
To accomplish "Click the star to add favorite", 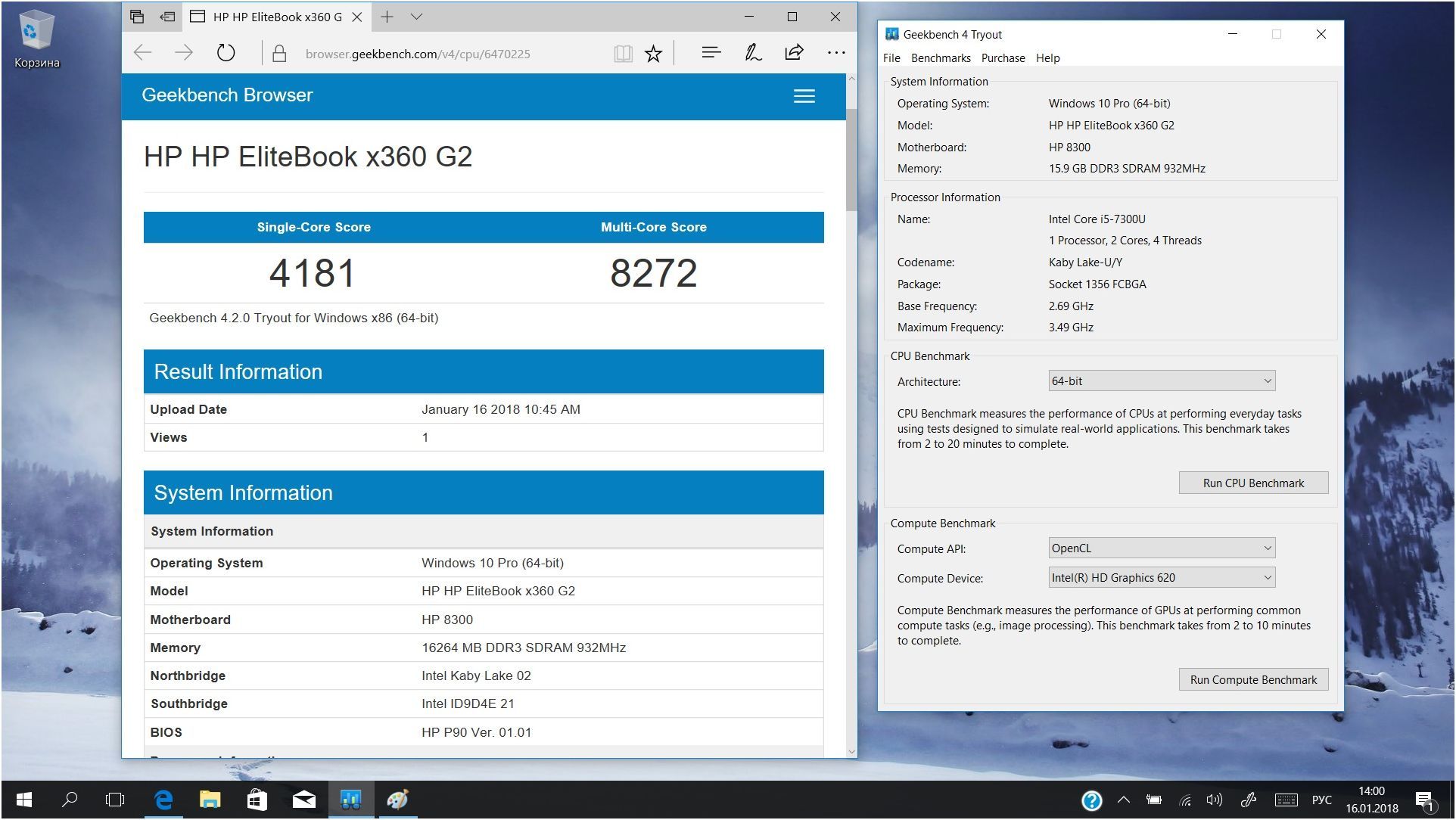I will click(x=652, y=52).
